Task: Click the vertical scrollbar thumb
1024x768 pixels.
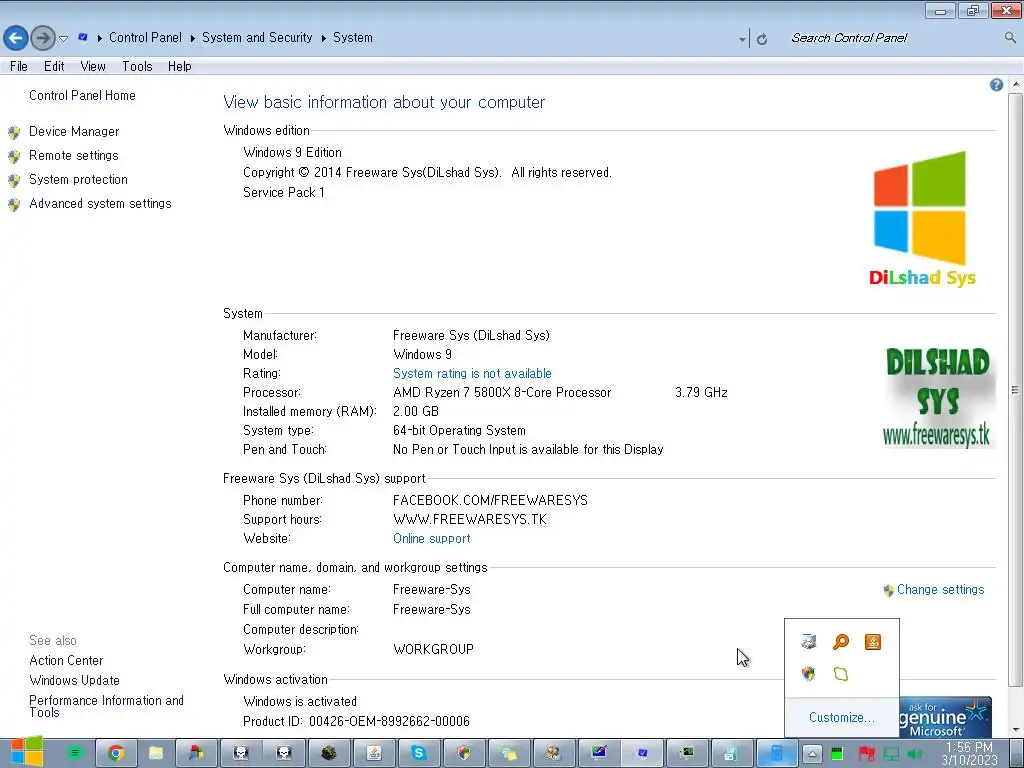Action: (x=1015, y=390)
